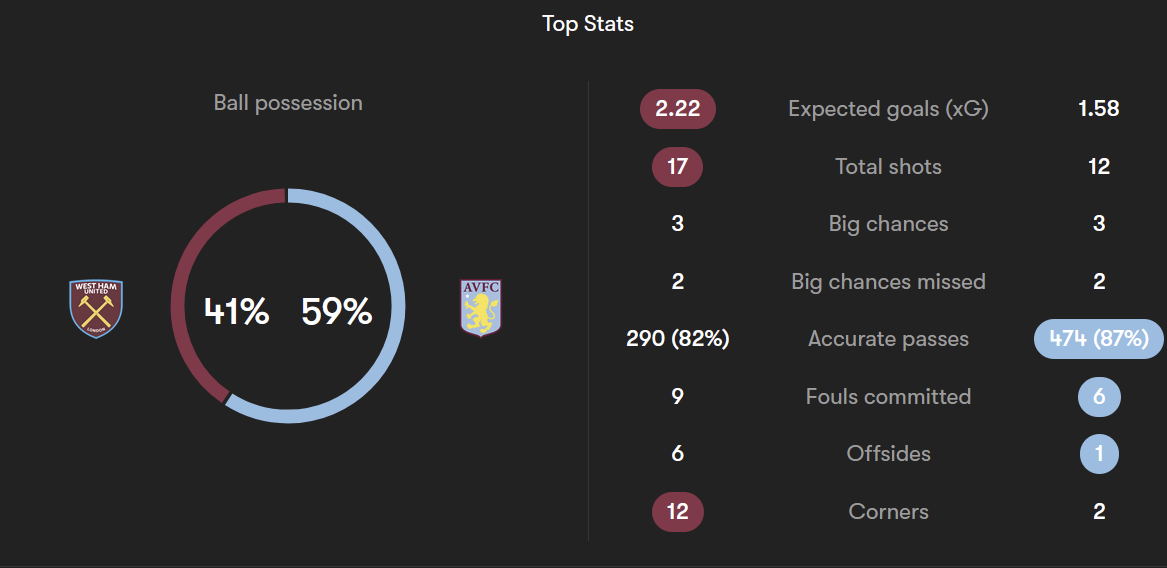The width and height of the screenshot is (1167, 568).
Task: Click the Ball possession label
Action: (288, 103)
